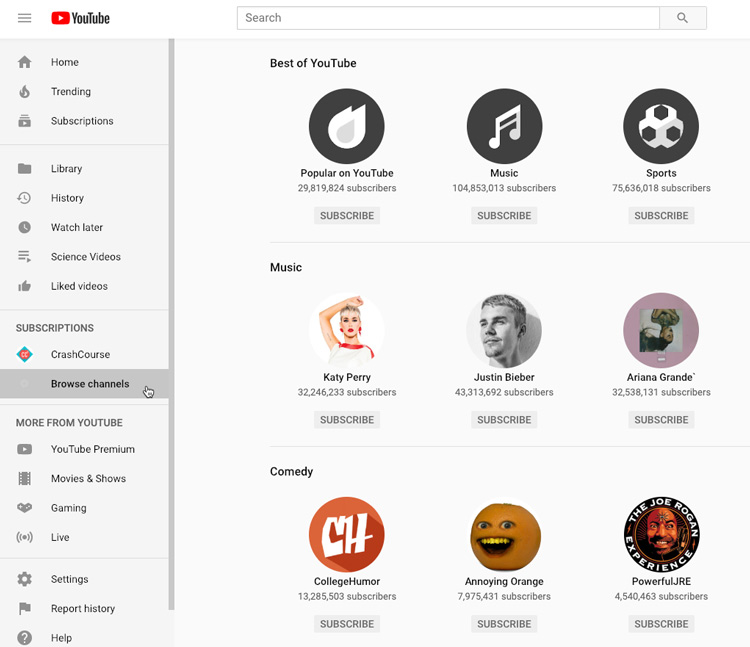Click the Sports soccer ball icon
The height and width of the screenshot is (647, 750).
pyautogui.click(x=661, y=126)
